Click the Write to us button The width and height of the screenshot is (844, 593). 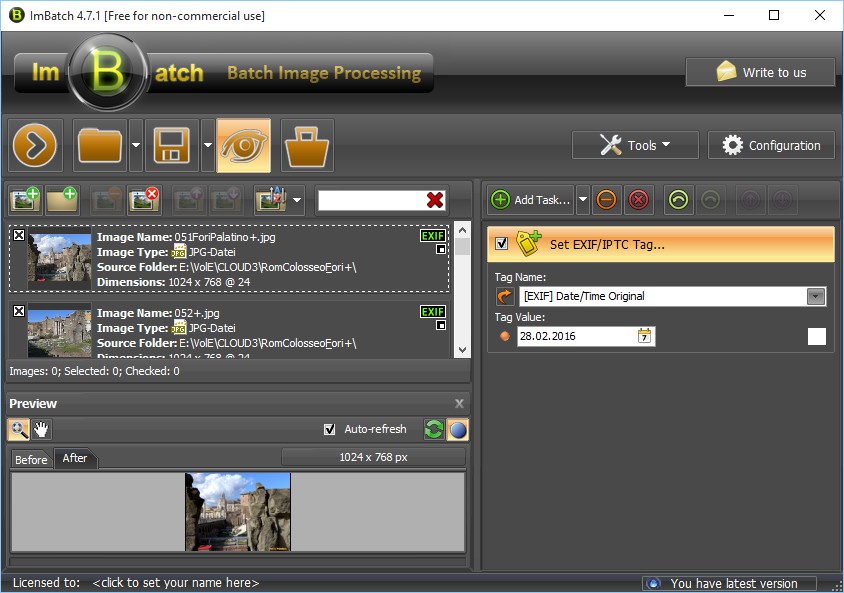(x=760, y=72)
